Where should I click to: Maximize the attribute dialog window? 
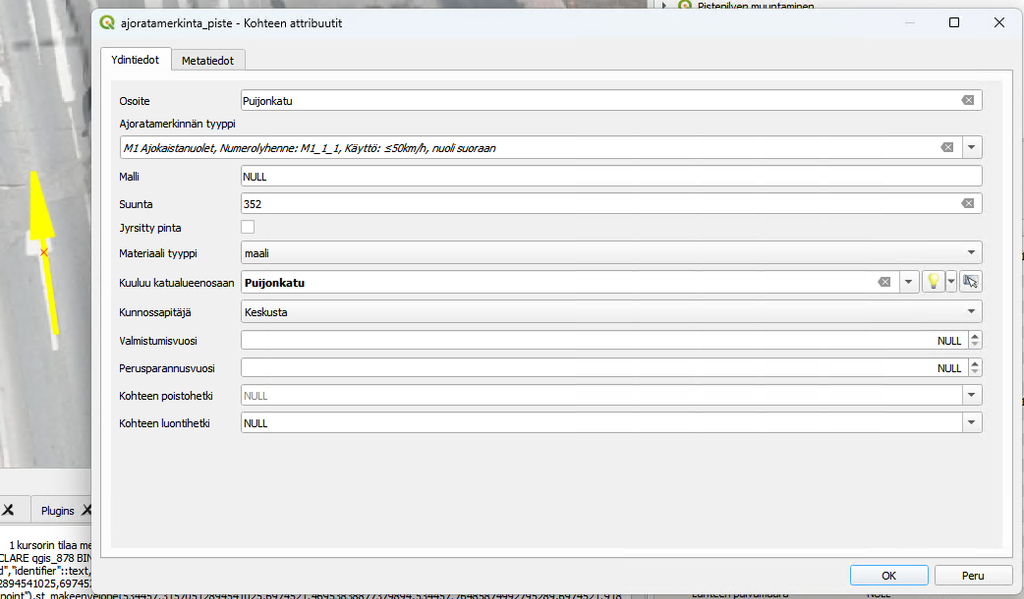[954, 23]
